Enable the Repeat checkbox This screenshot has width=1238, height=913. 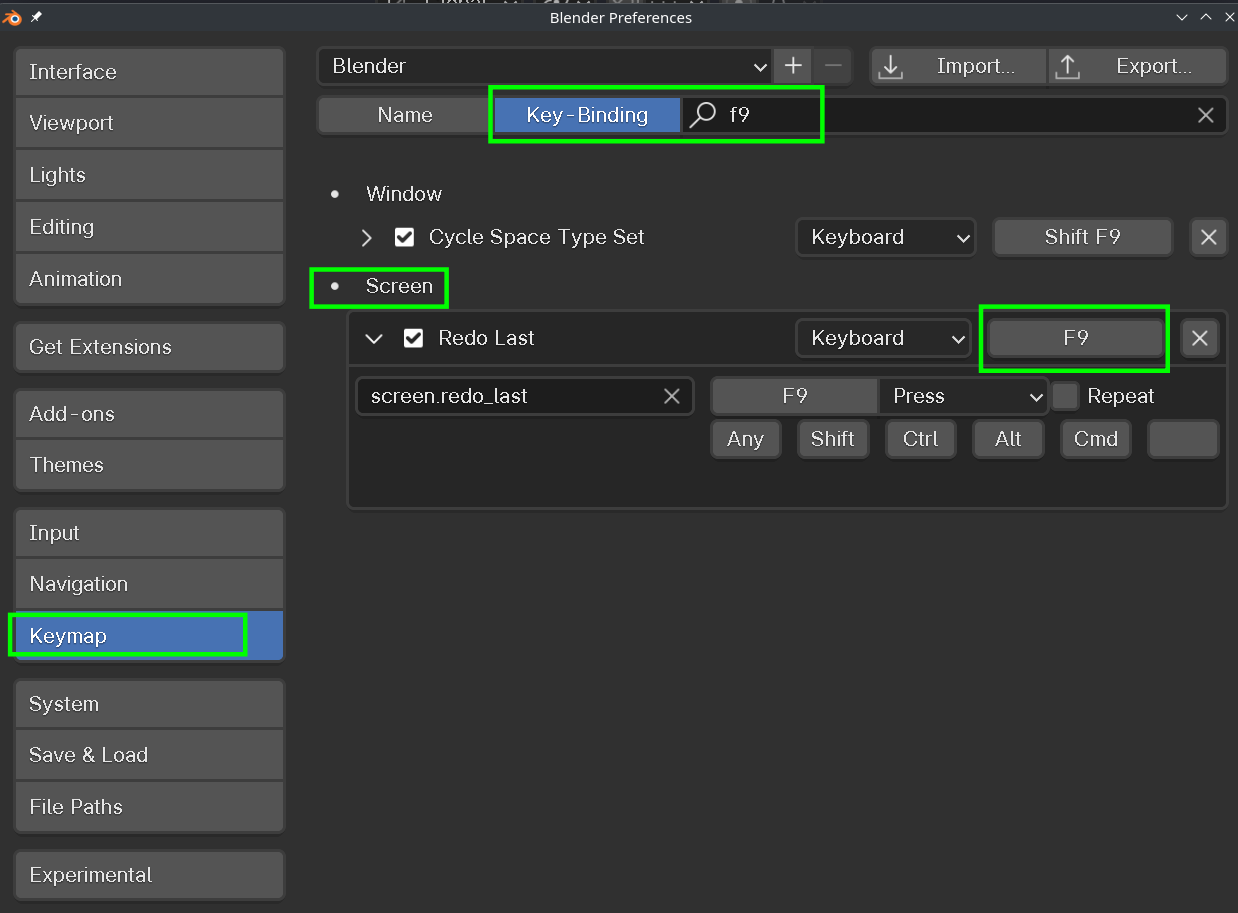tap(1066, 396)
